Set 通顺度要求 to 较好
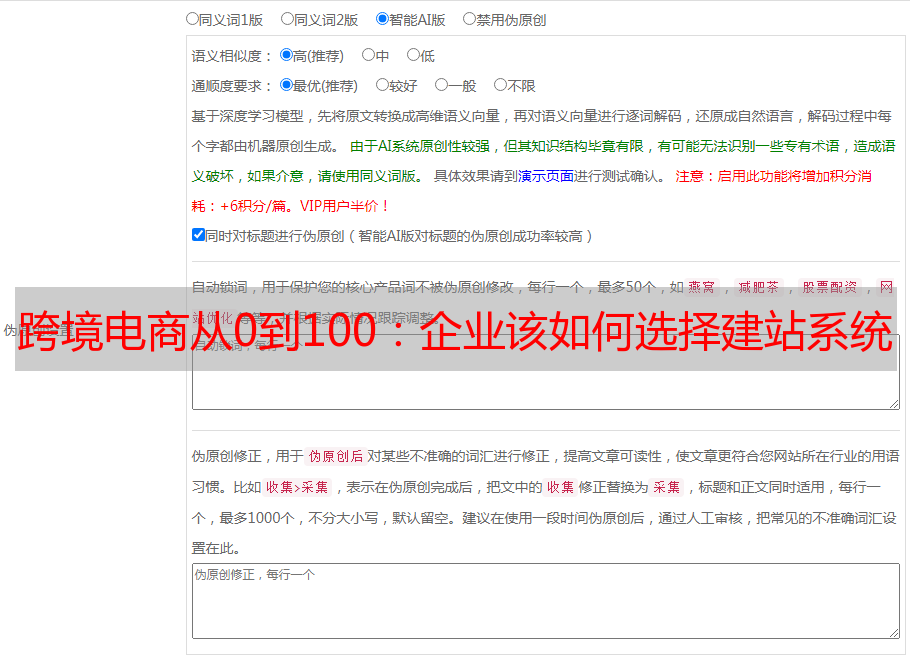Viewport: 911px width, 658px height. click(x=382, y=85)
